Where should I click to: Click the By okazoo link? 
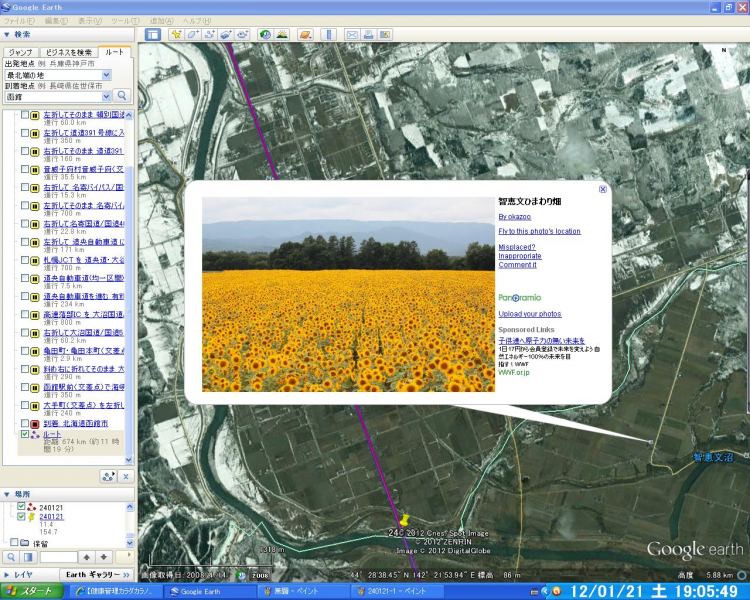click(515, 217)
